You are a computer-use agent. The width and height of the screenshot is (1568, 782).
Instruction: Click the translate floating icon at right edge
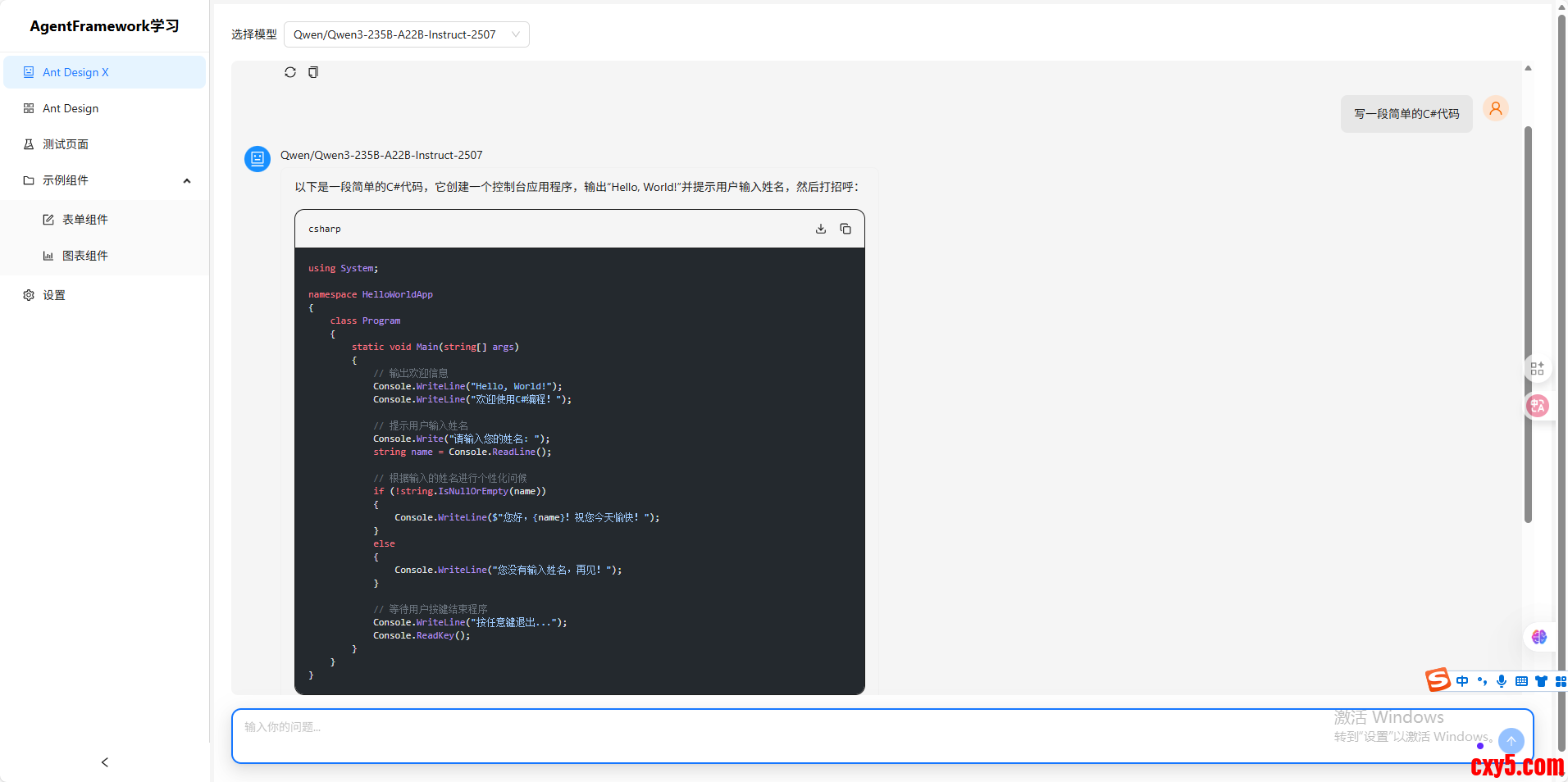(x=1538, y=406)
